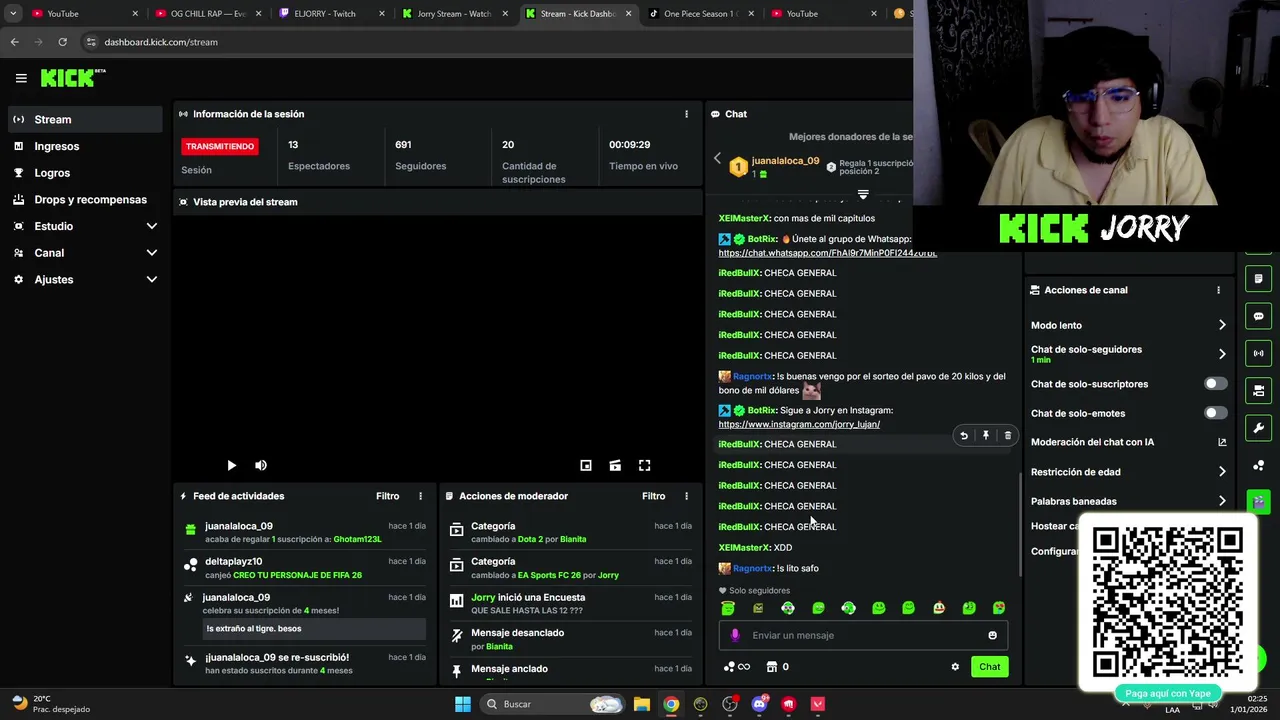Image resolution: width=1280 pixels, height=720 pixels.
Task: Click the green clapperboard icon in sidebar
Action: (1259, 501)
